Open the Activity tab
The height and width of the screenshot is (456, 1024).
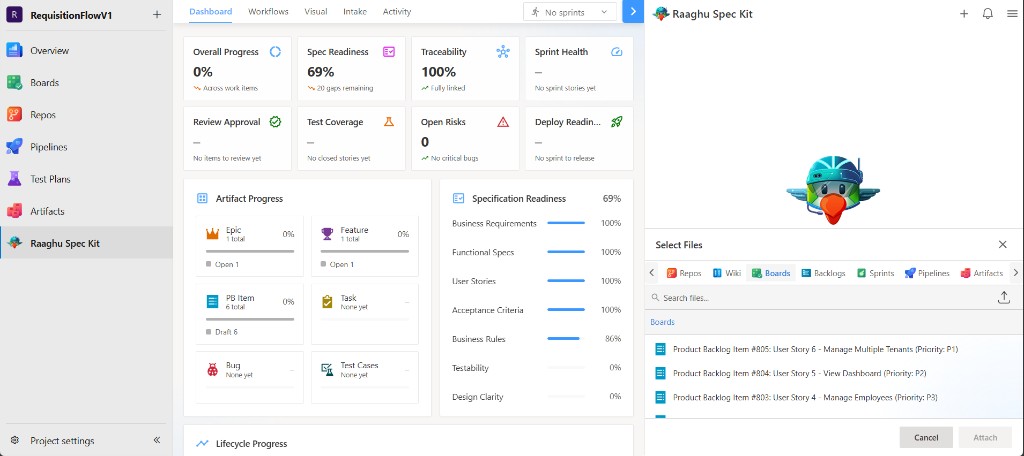(x=397, y=12)
